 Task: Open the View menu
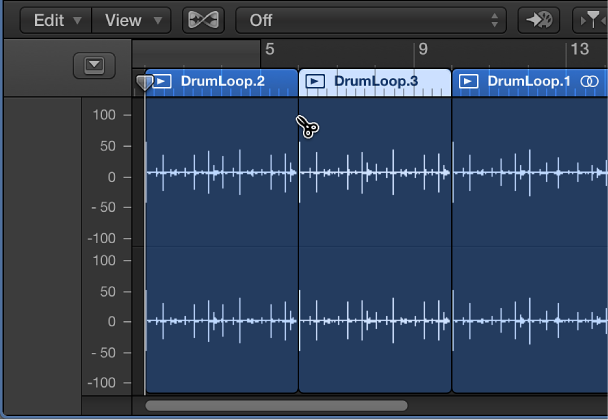[131, 20]
